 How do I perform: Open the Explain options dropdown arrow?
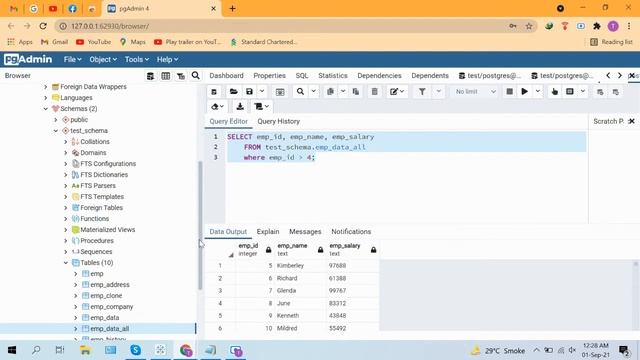click(583, 92)
